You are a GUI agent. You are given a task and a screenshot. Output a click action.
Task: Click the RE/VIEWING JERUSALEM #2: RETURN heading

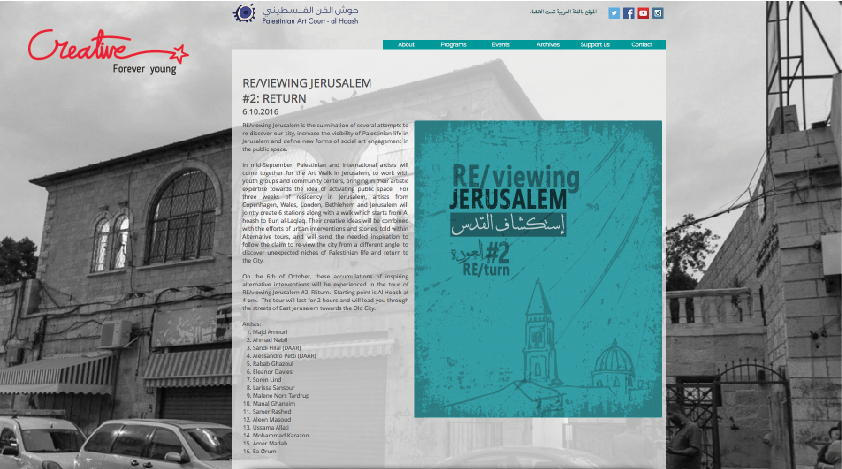(x=306, y=91)
